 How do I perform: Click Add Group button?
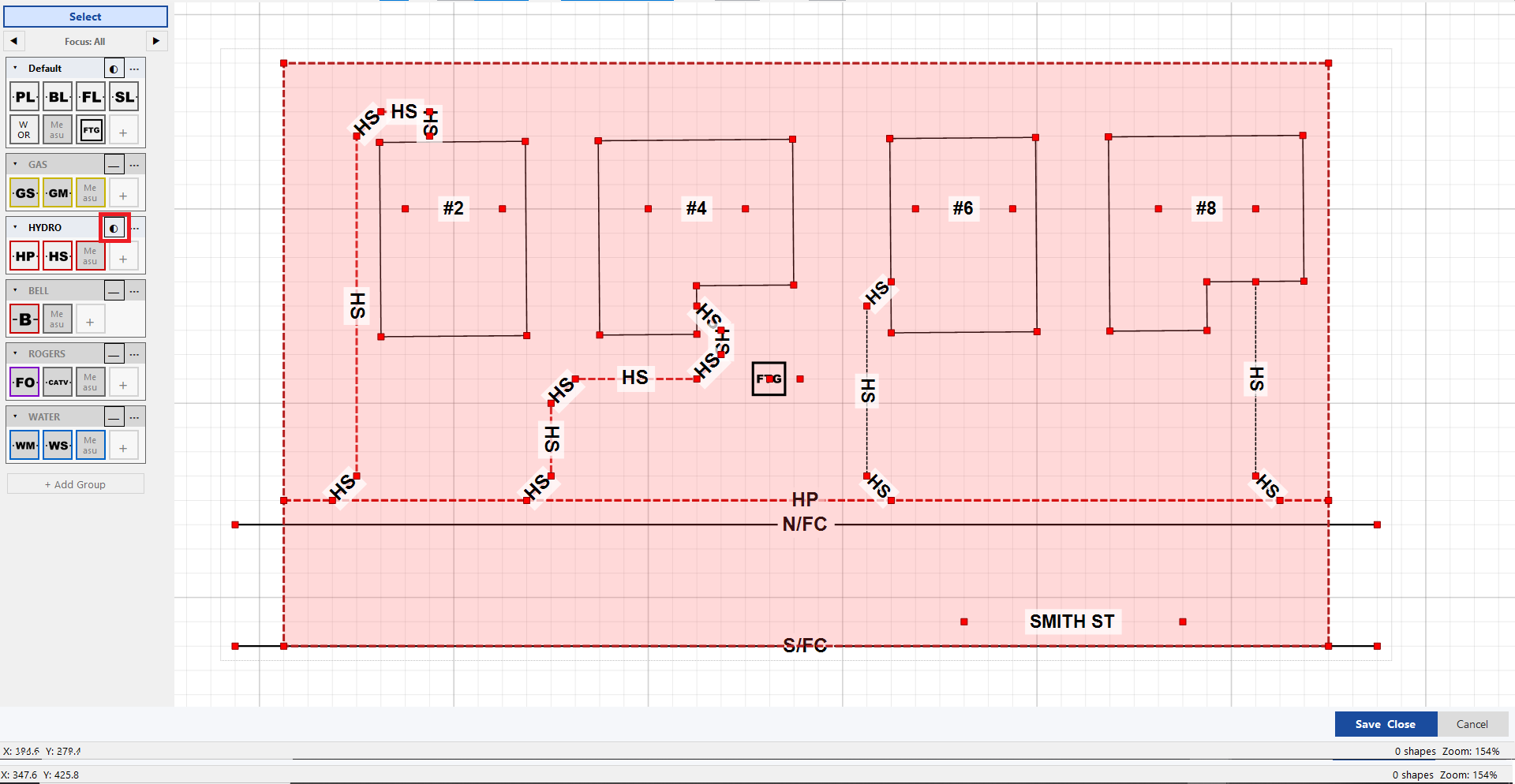pyautogui.click(x=76, y=484)
